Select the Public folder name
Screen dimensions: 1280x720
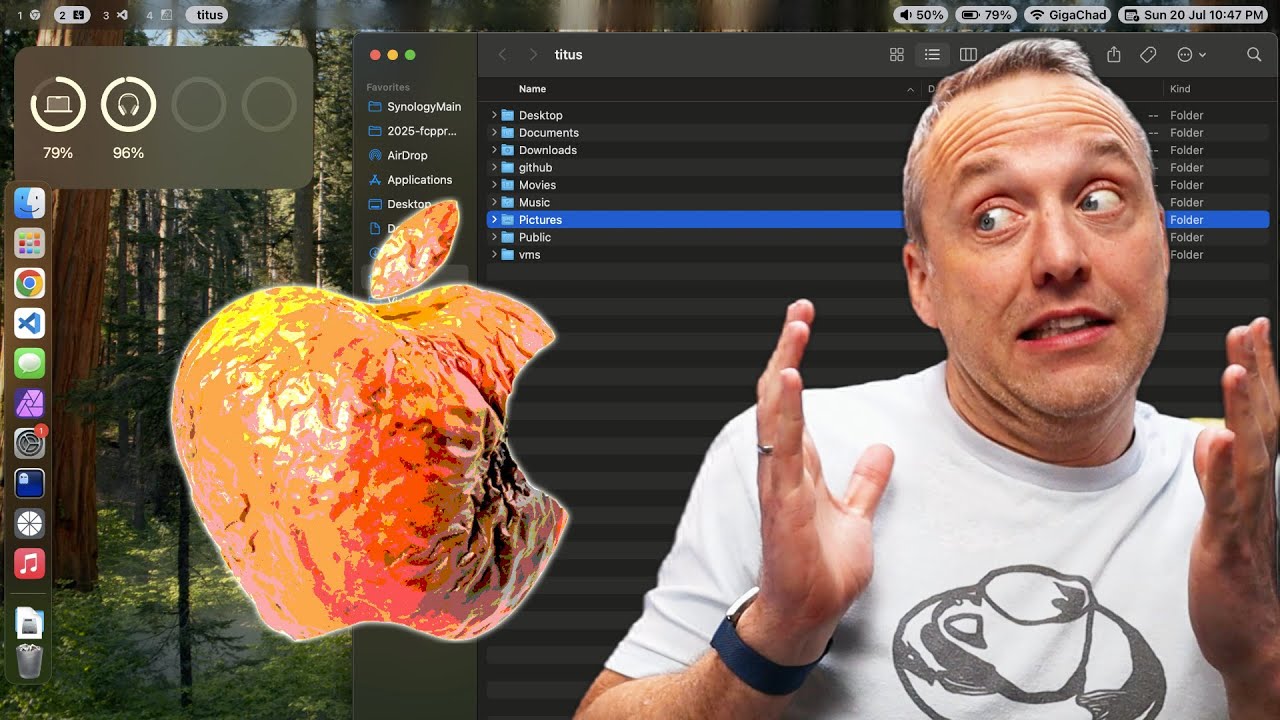[x=535, y=237]
